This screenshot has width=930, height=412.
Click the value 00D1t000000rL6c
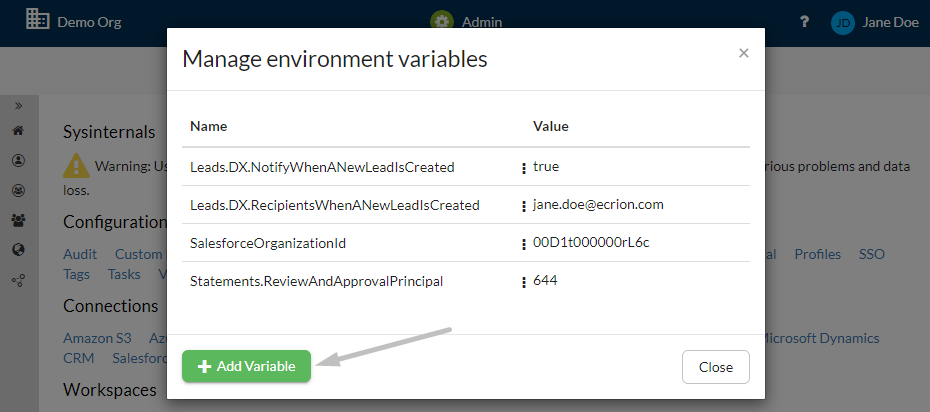point(591,242)
